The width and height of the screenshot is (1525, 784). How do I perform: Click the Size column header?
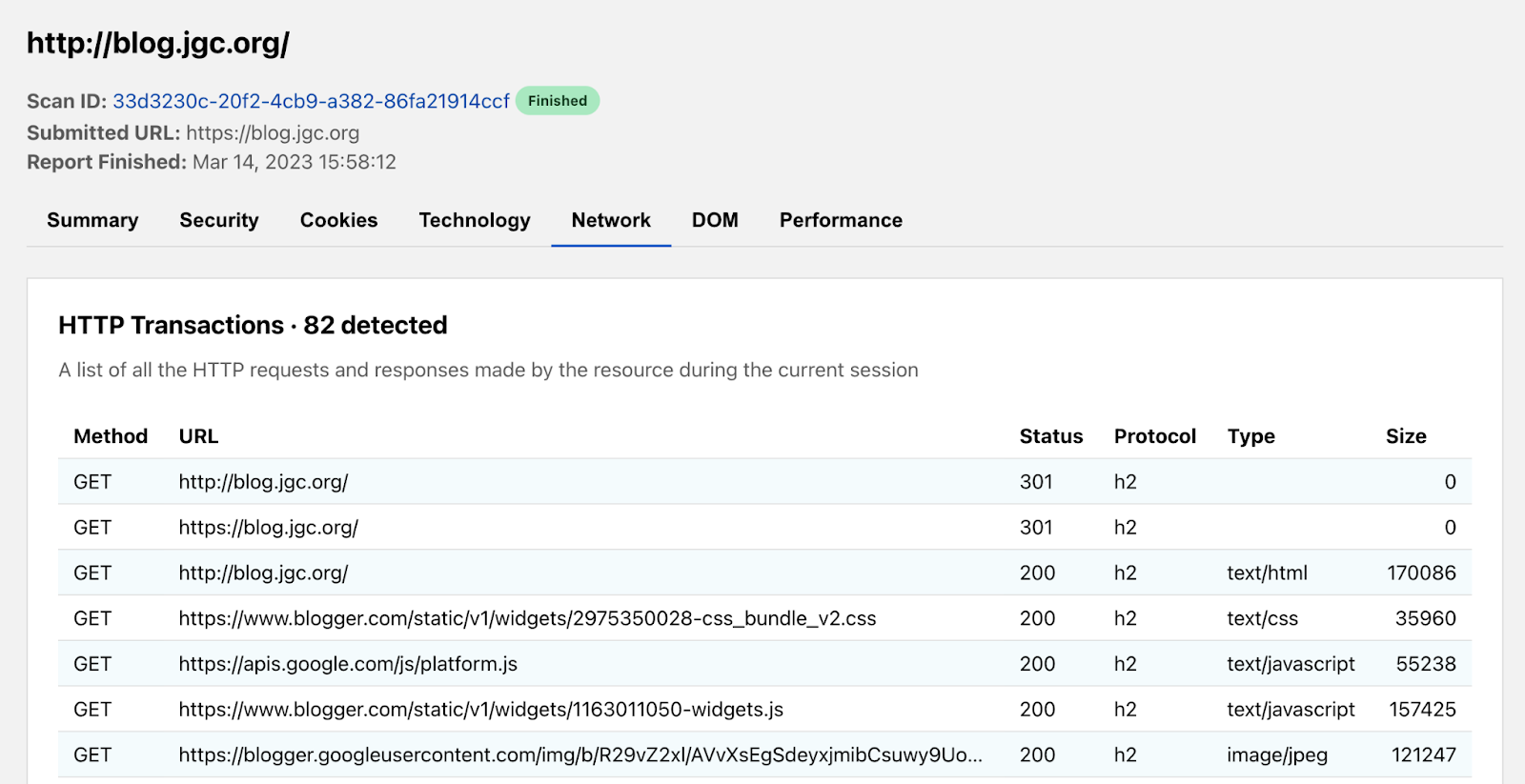pos(1406,436)
